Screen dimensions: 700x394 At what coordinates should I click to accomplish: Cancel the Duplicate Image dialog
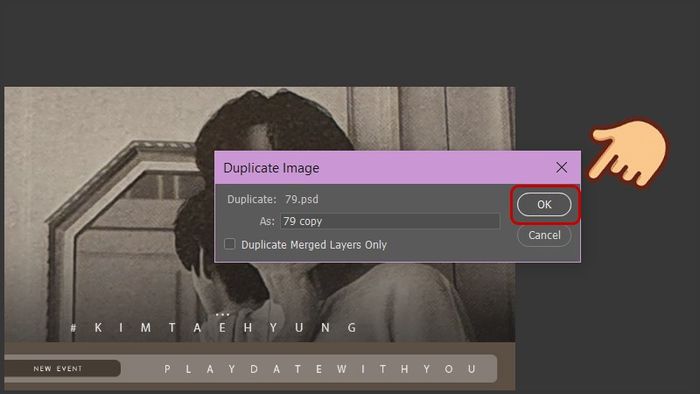(x=544, y=235)
